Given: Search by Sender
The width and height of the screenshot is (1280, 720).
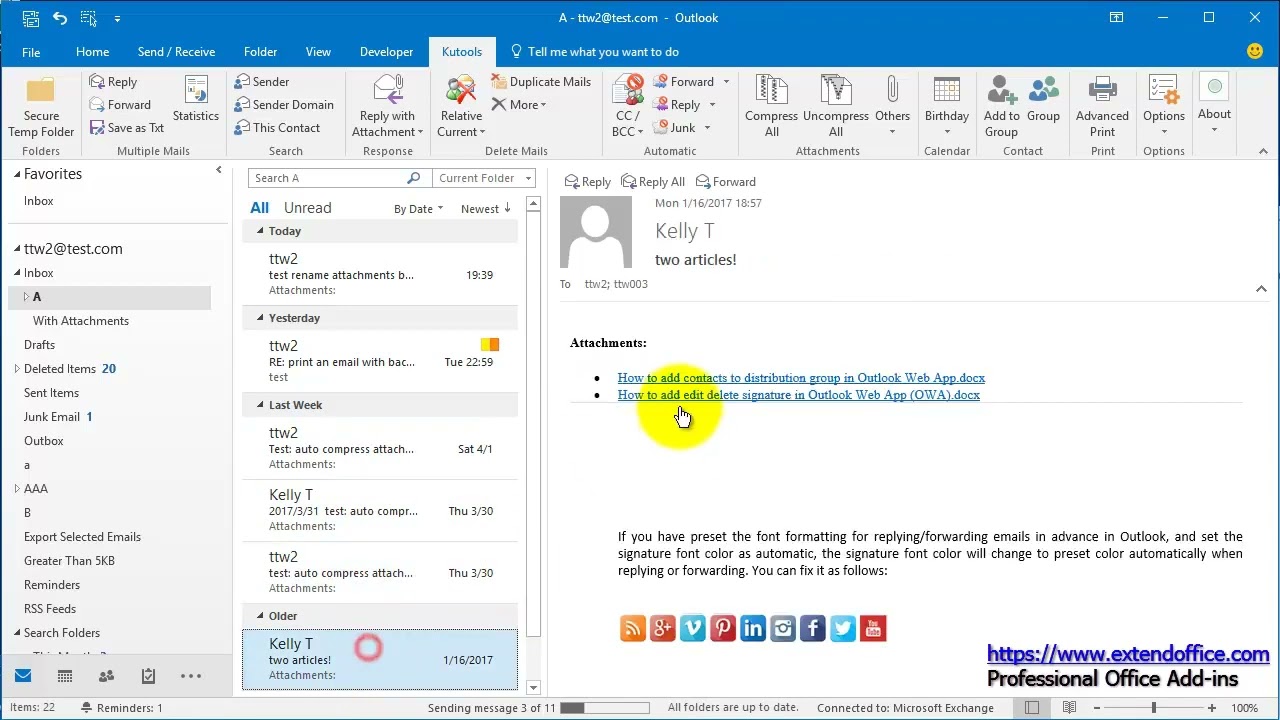Looking at the screenshot, I should click(x=262, y=82).
